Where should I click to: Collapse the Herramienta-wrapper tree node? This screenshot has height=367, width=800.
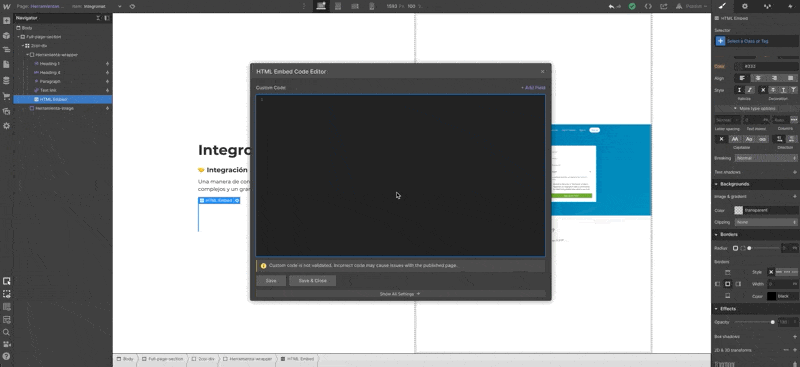(x=27, y=55)
